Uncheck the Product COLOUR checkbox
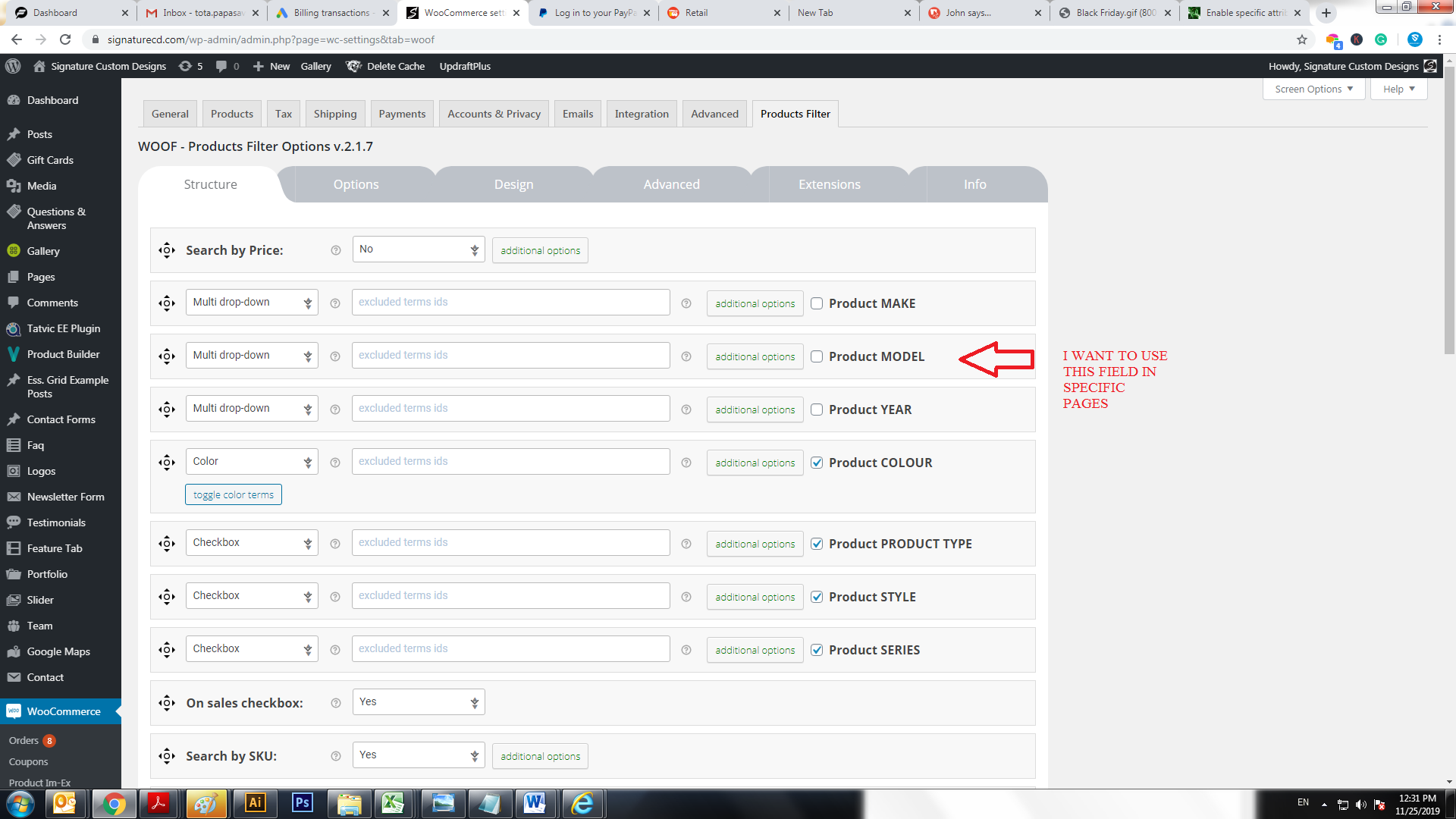This screenshot has width=1456, height=819. (x=817, y=463)
